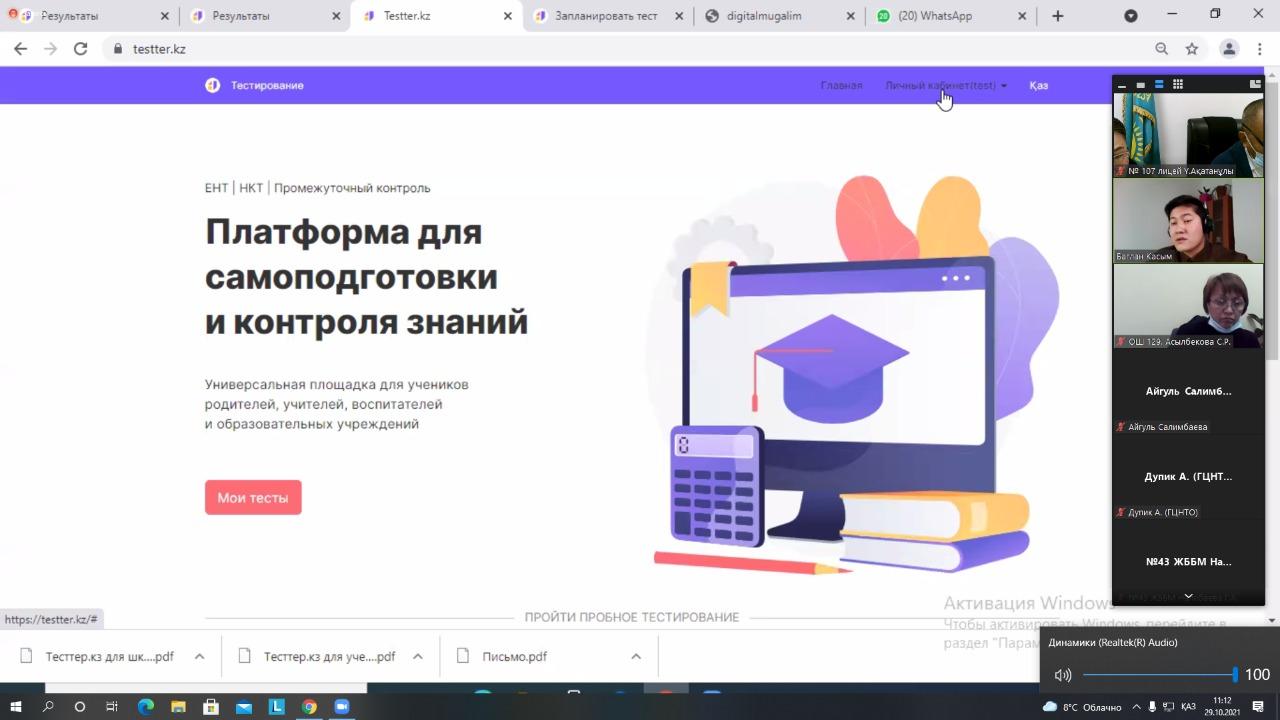Click the Мои тесты button

point(253,497)
